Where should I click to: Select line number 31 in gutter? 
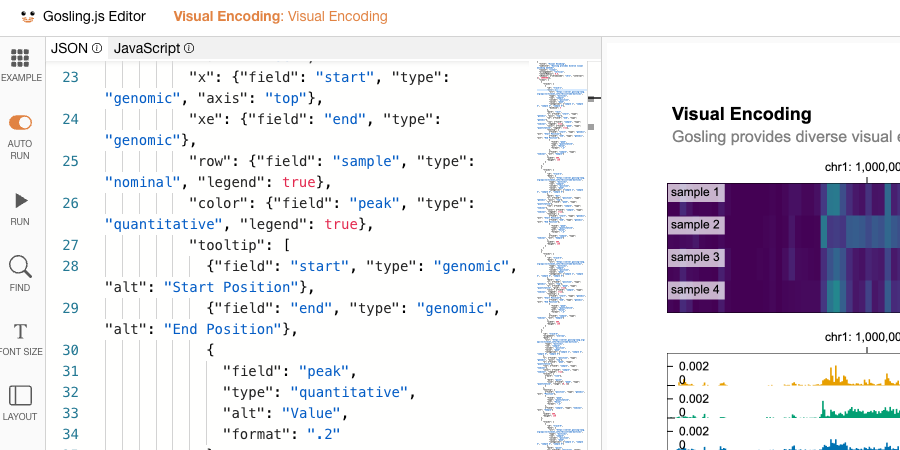[70, 371]
